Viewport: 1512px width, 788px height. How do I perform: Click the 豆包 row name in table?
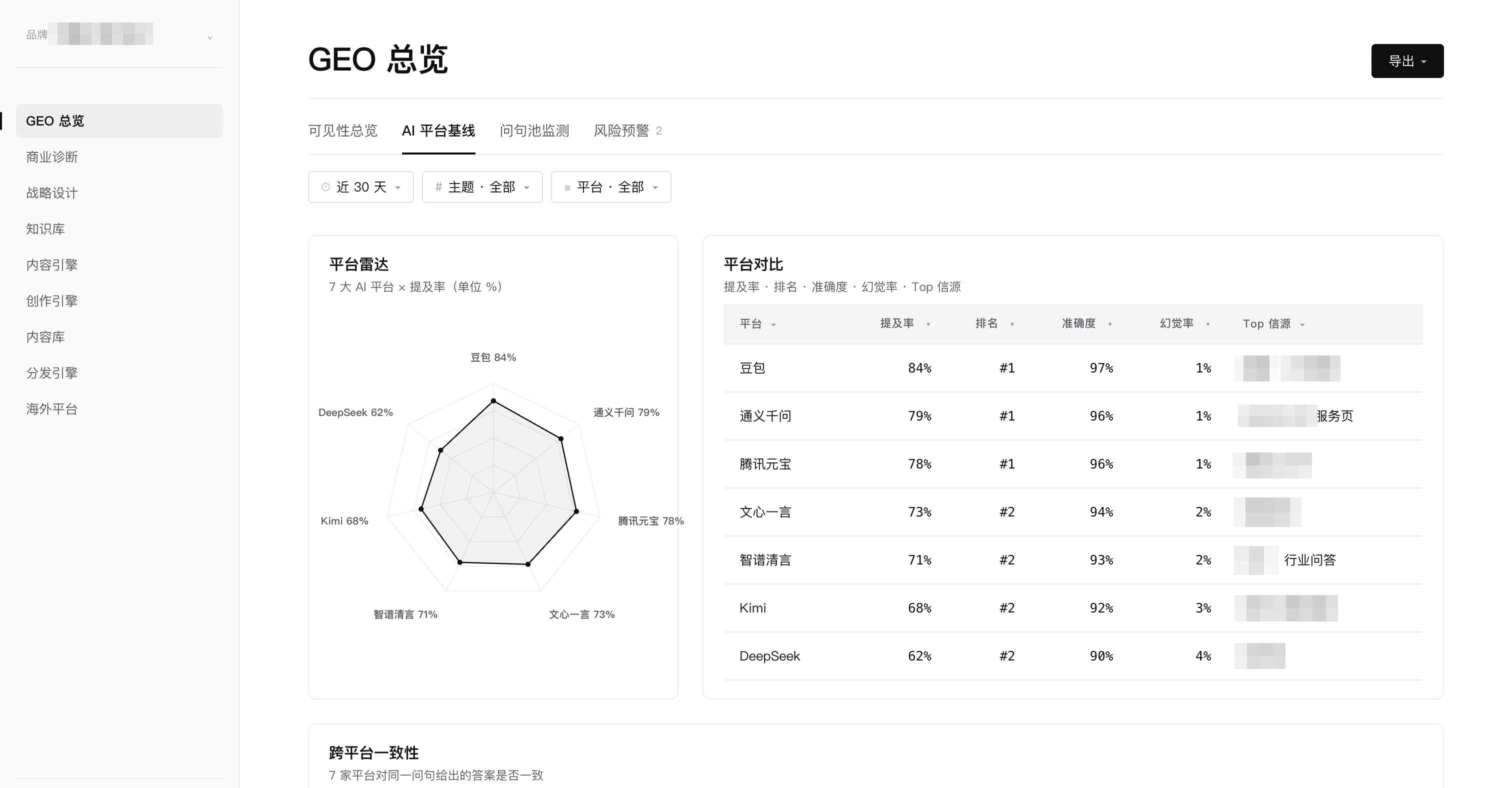point(752,368)
